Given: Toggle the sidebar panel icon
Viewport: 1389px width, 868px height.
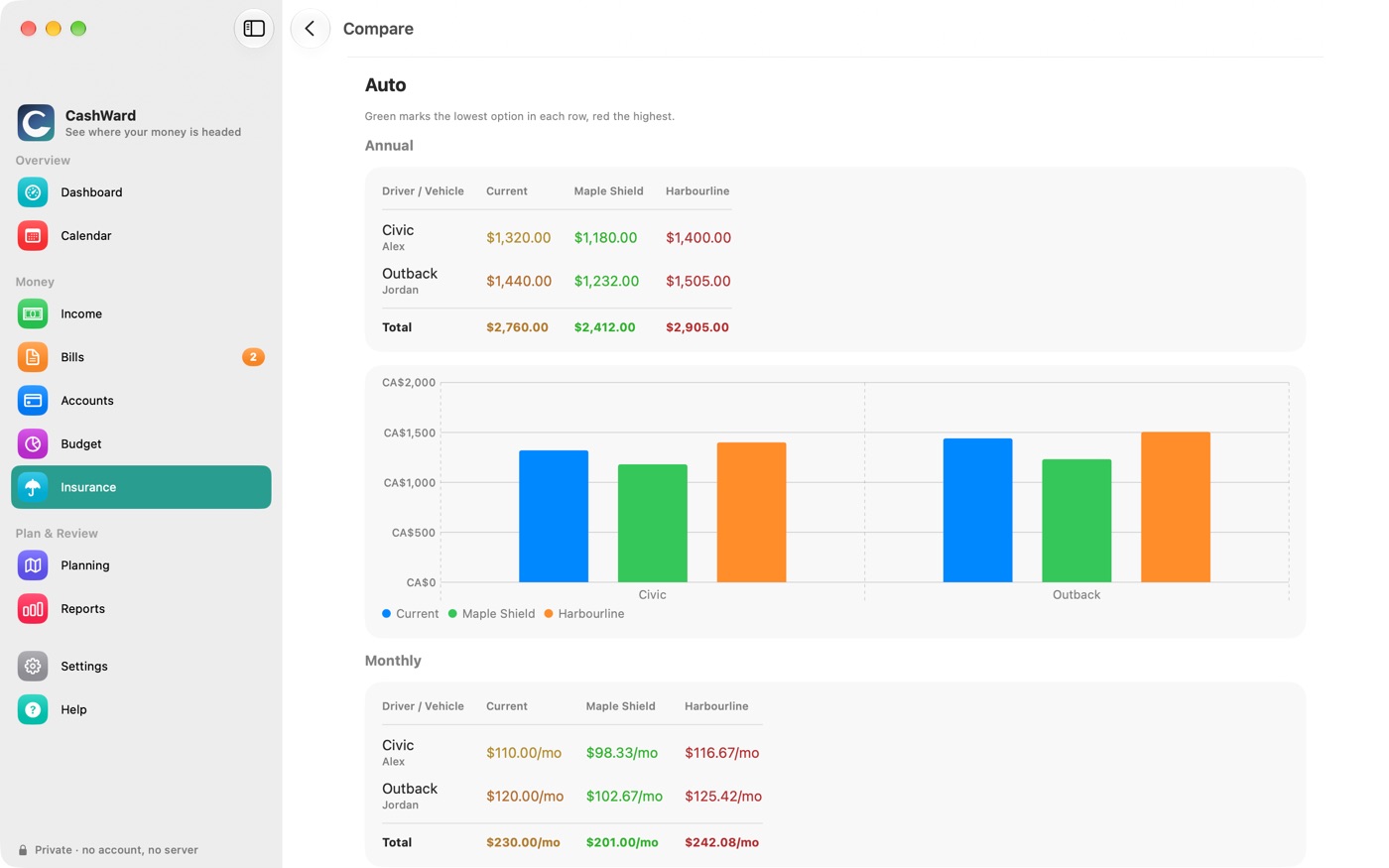Looking at the screenshot, I should (254, 29).
